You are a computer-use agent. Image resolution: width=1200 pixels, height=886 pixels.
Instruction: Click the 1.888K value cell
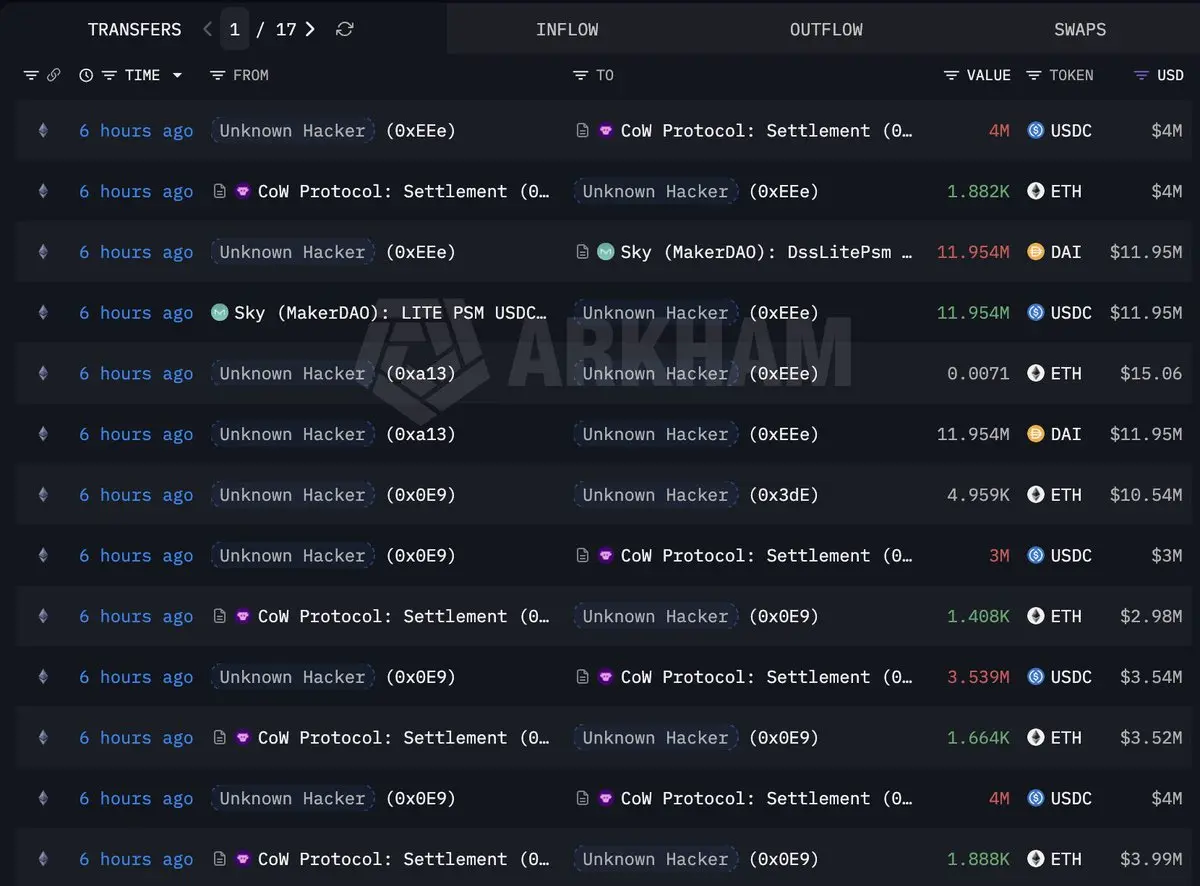point(978,858)
